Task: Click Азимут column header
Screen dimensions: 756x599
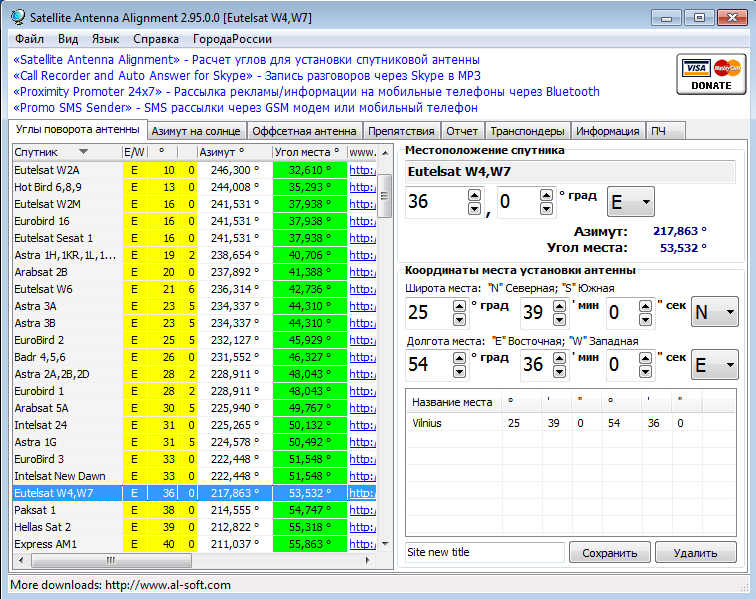Action: tap(235, 152)
